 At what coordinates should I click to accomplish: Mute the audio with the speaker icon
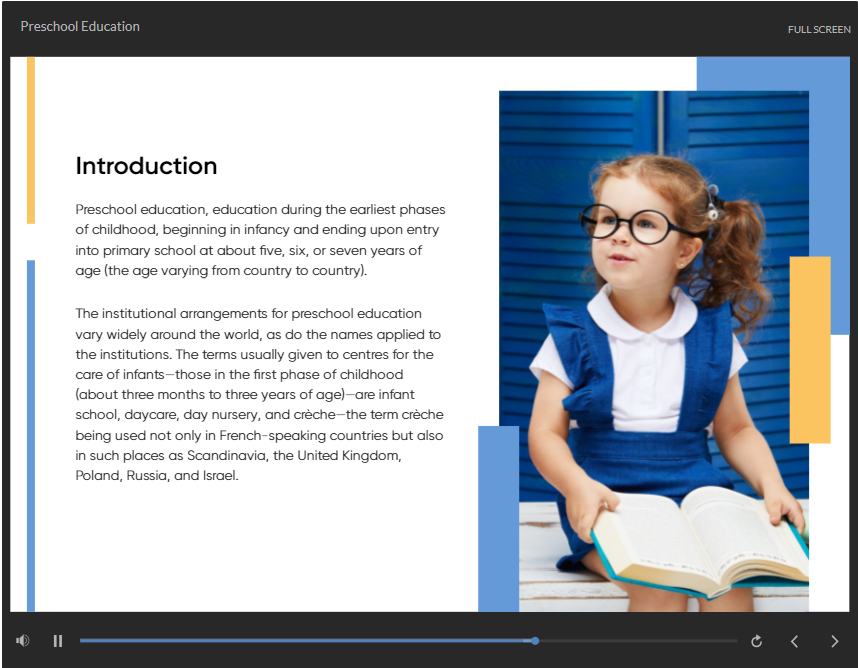pos(22,641)
